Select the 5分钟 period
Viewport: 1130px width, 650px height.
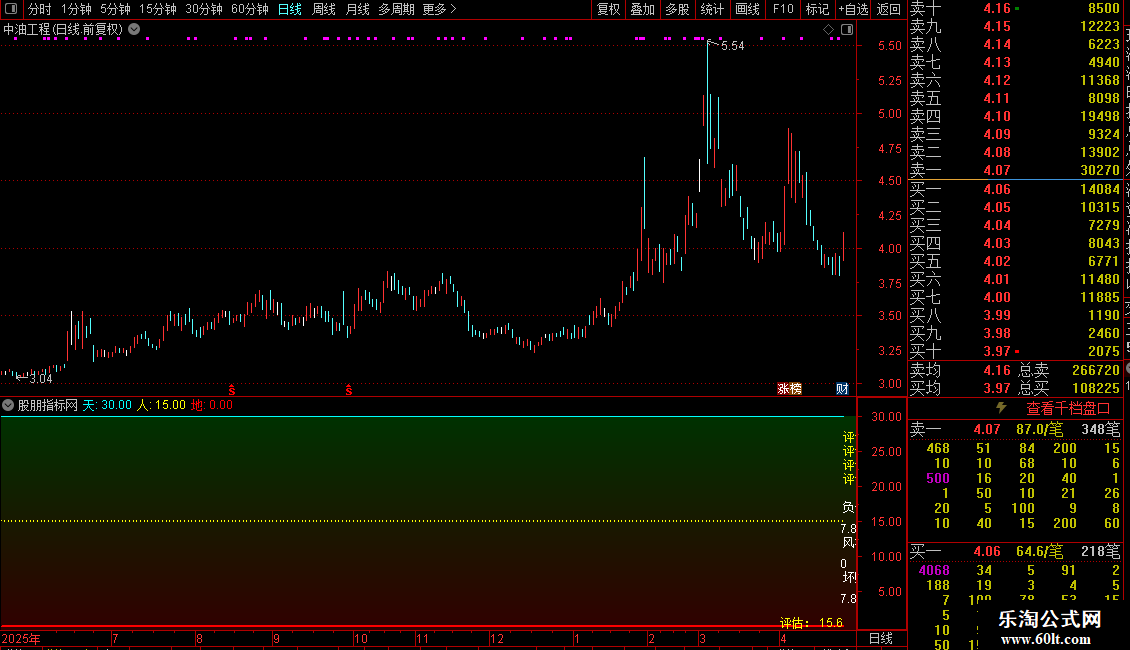click(115, 9)
